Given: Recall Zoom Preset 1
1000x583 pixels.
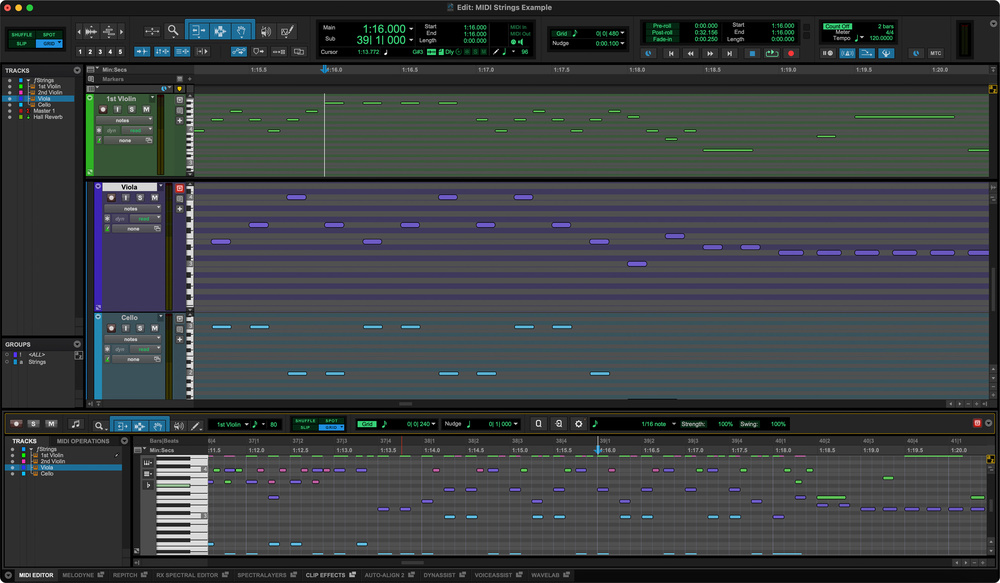Looking at the screenshot, I should [x=80, y=52].
